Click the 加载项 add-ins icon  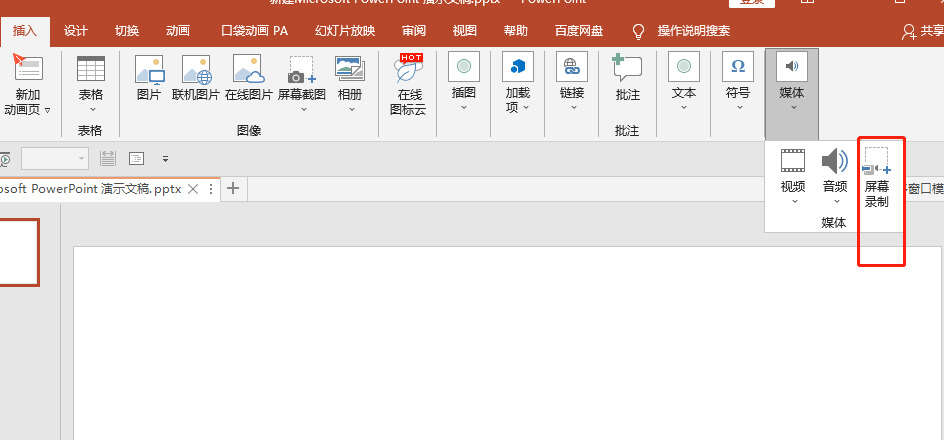coord(518,66)
